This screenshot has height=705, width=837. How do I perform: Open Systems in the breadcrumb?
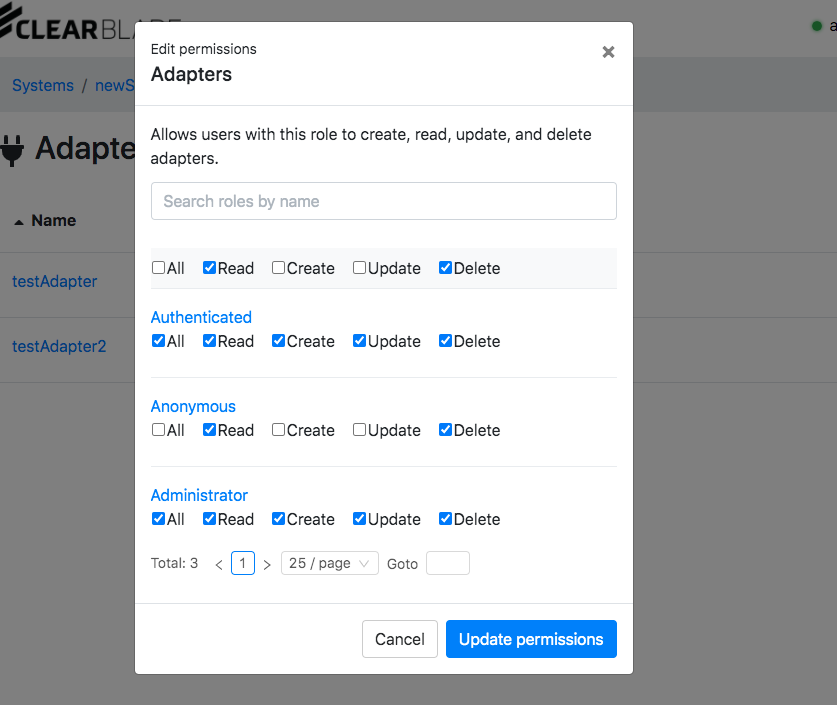pos(43,86)
